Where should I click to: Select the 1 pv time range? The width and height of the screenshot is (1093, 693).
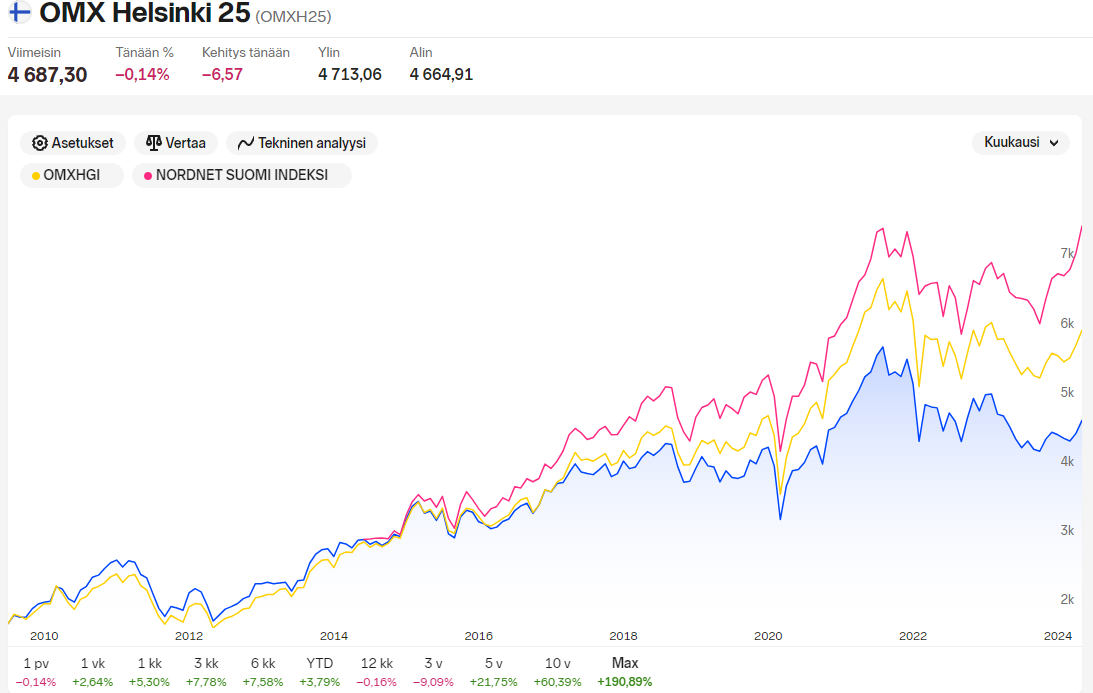pos(36,671)
